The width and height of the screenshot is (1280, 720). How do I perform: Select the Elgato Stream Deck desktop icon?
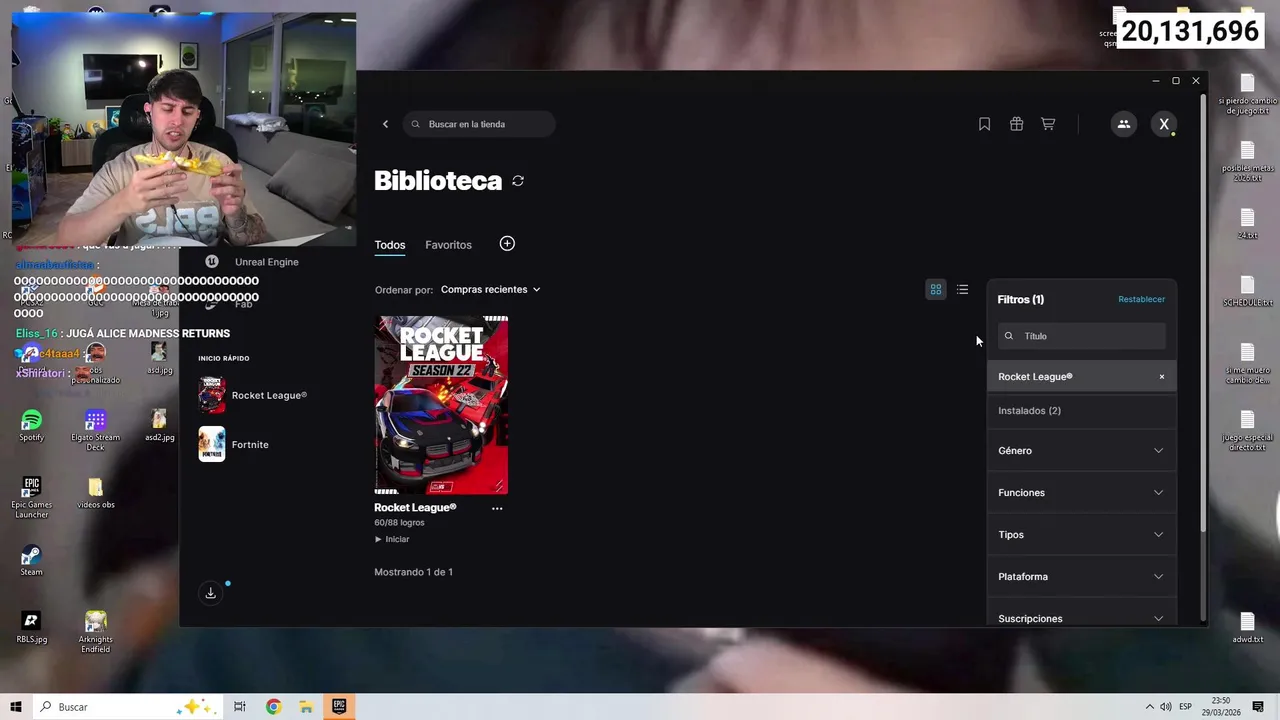pyautogui.click(x=95, y=431)
